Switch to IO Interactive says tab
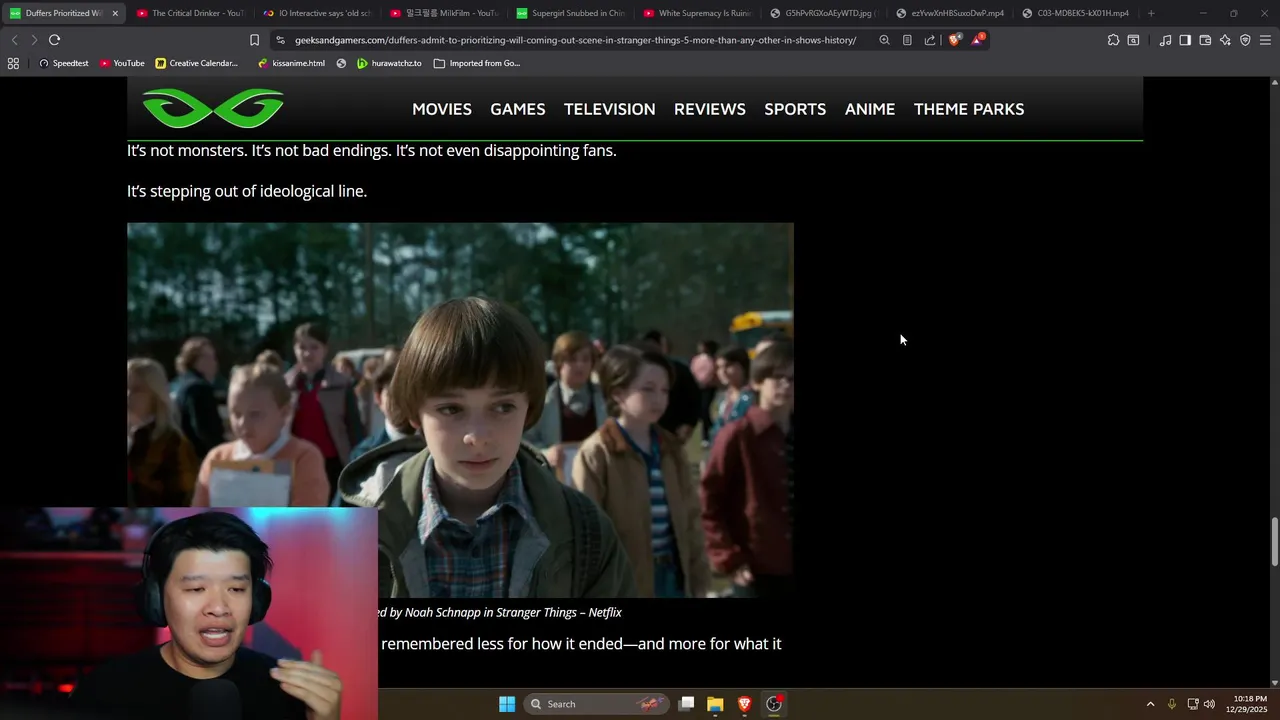The image size is (1280, 720). click(x=317, y=13)
